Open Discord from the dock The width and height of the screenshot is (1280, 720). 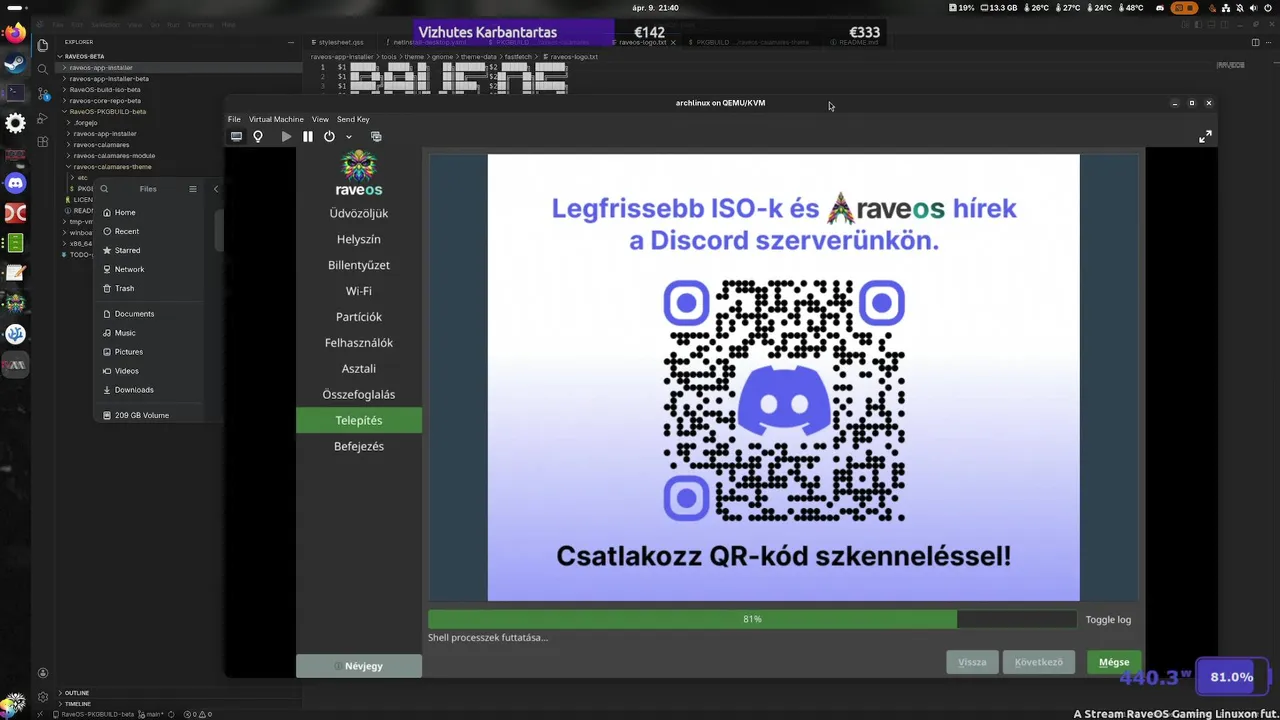point(15,183)
